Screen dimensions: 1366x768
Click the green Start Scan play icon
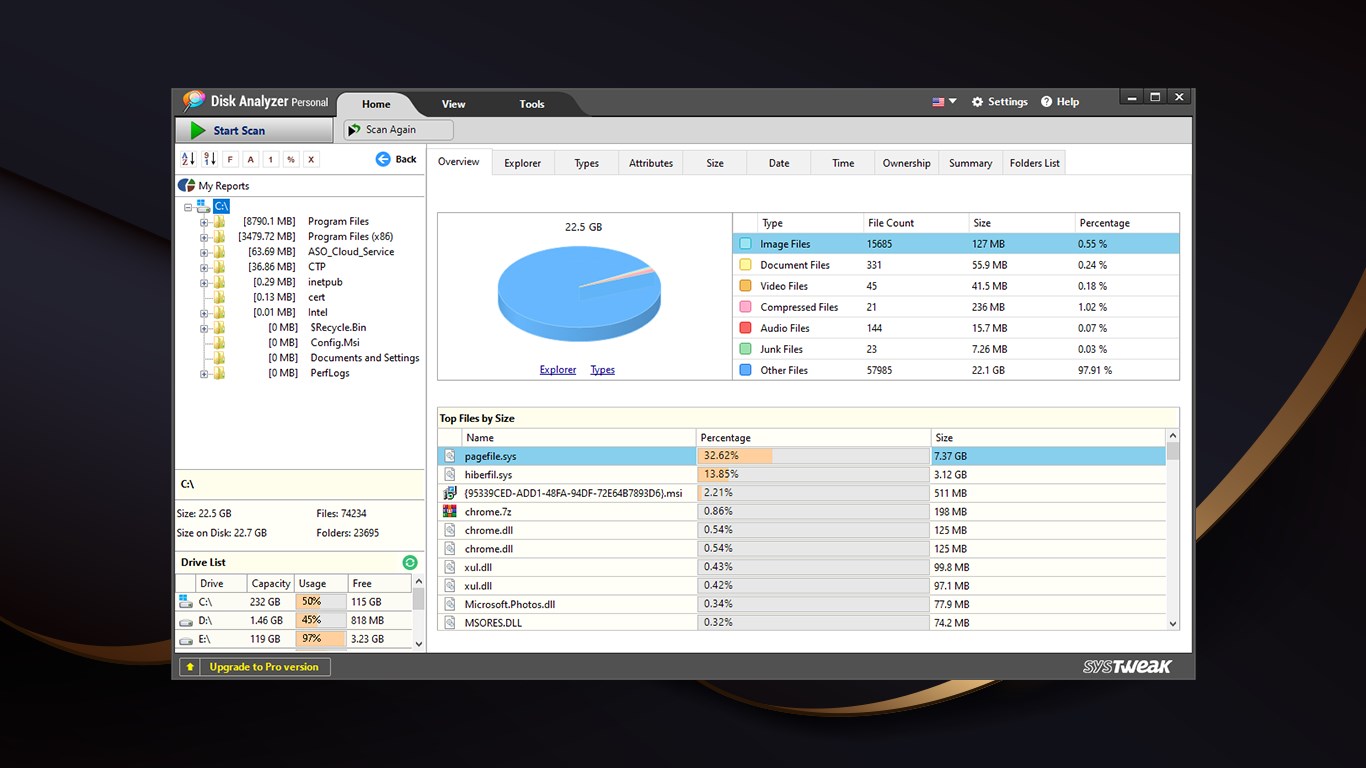coord(198,130)
